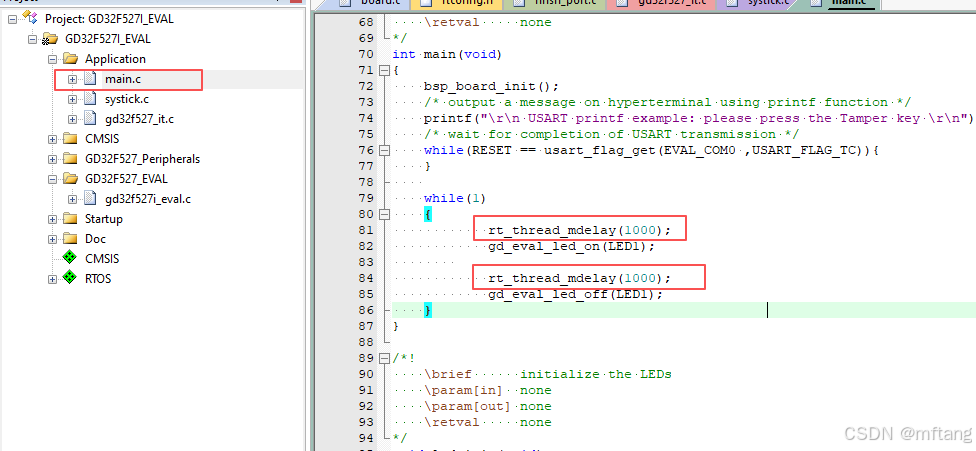Click 'int main(void)' on line 70

tap(447, 54)
